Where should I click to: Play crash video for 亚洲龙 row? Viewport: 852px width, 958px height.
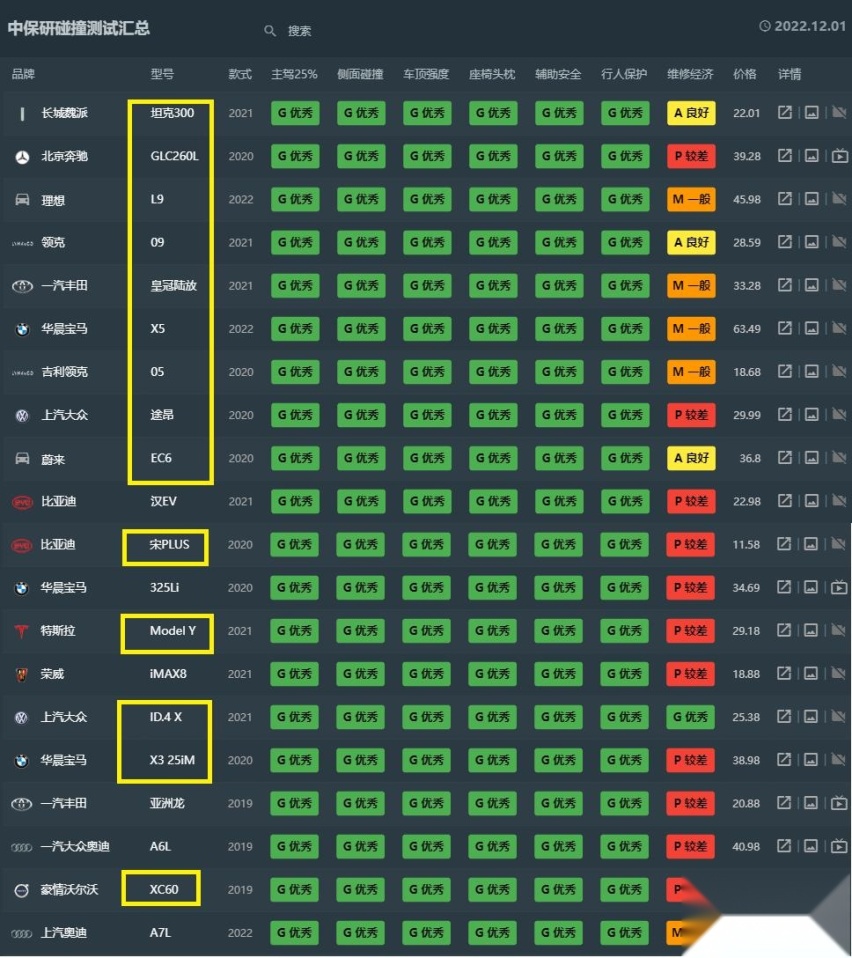(x=839, y=803)
